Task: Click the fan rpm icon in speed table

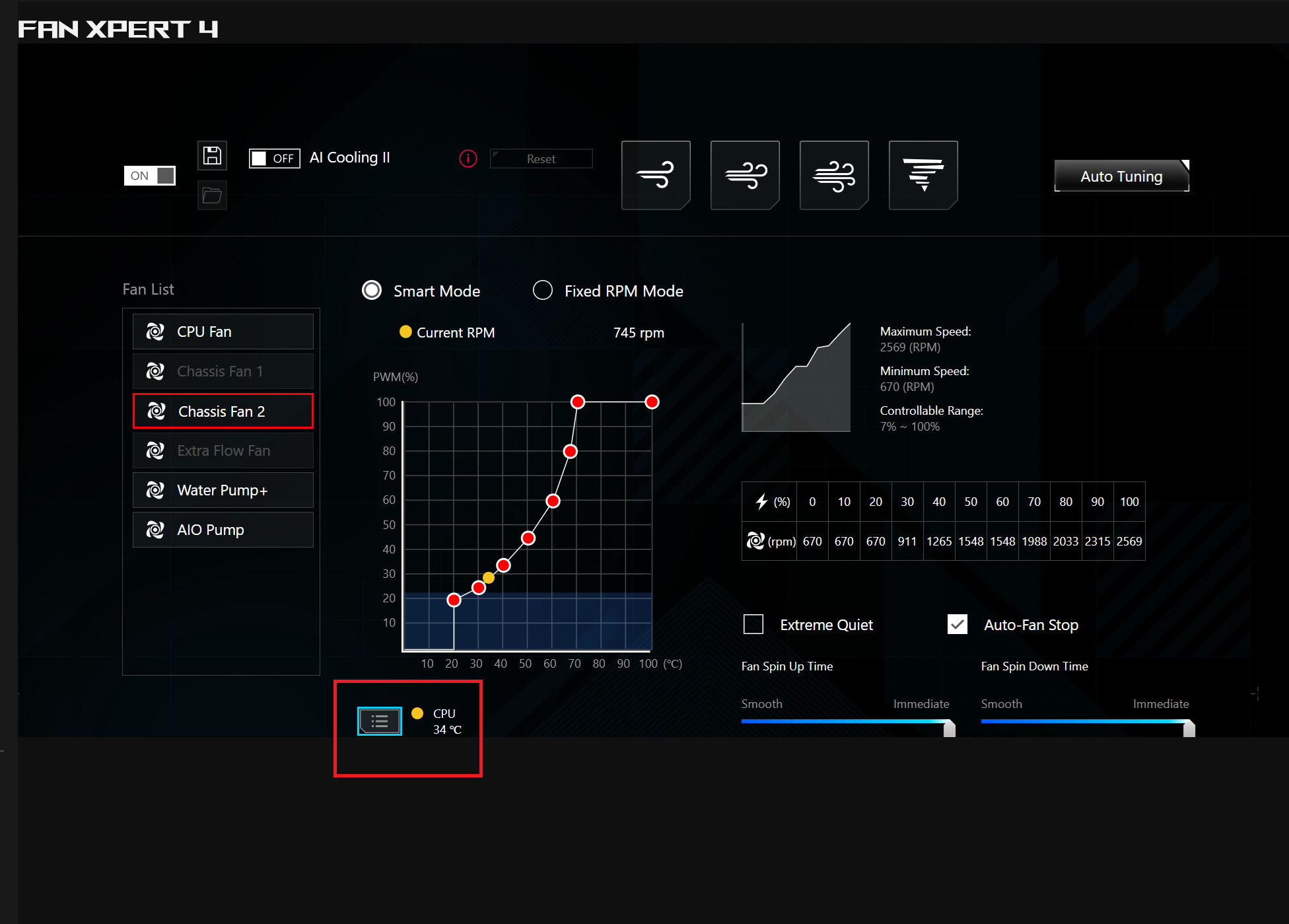Action: [755, 541]
